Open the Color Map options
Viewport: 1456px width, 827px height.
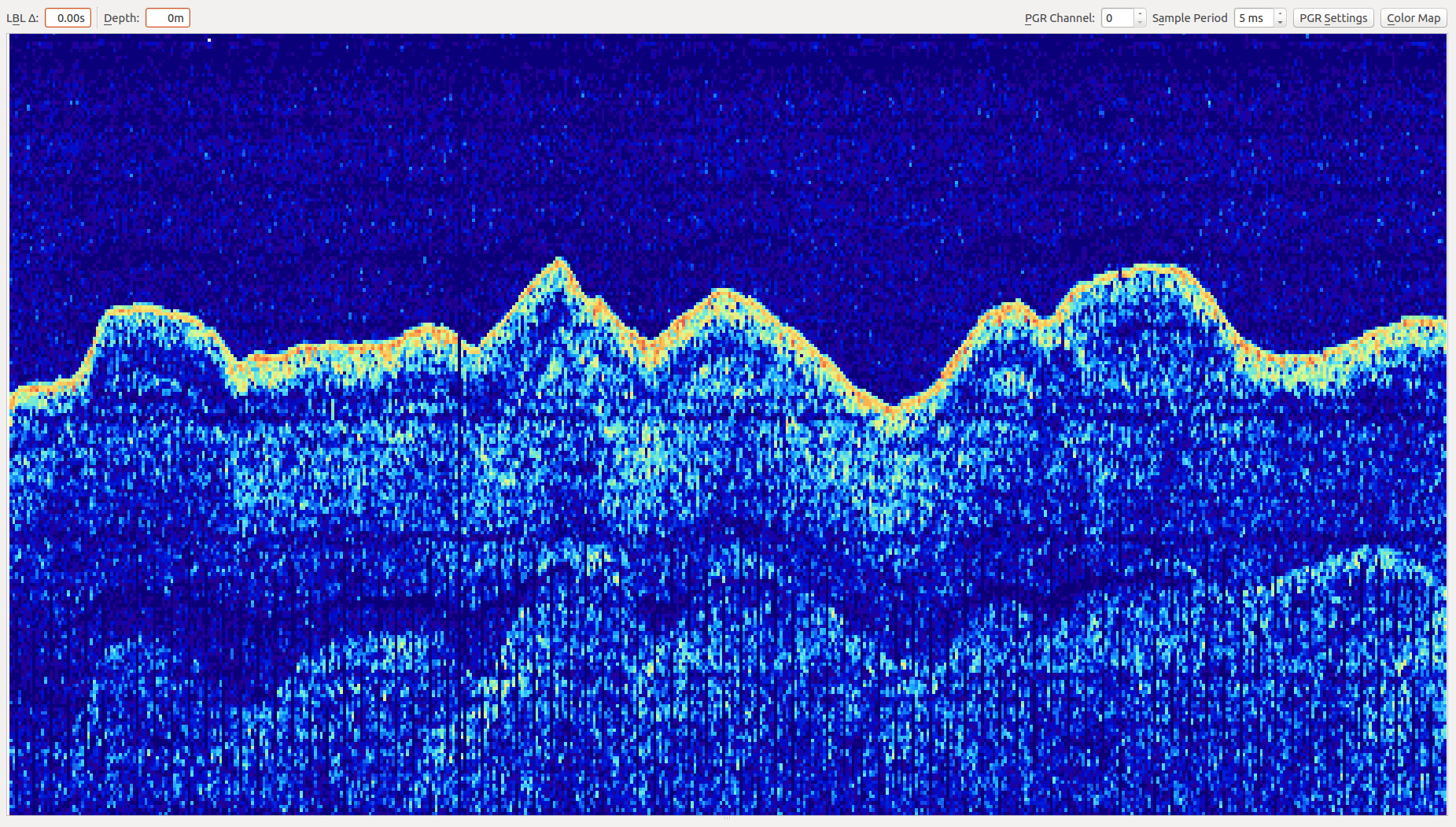point(1413,18)
